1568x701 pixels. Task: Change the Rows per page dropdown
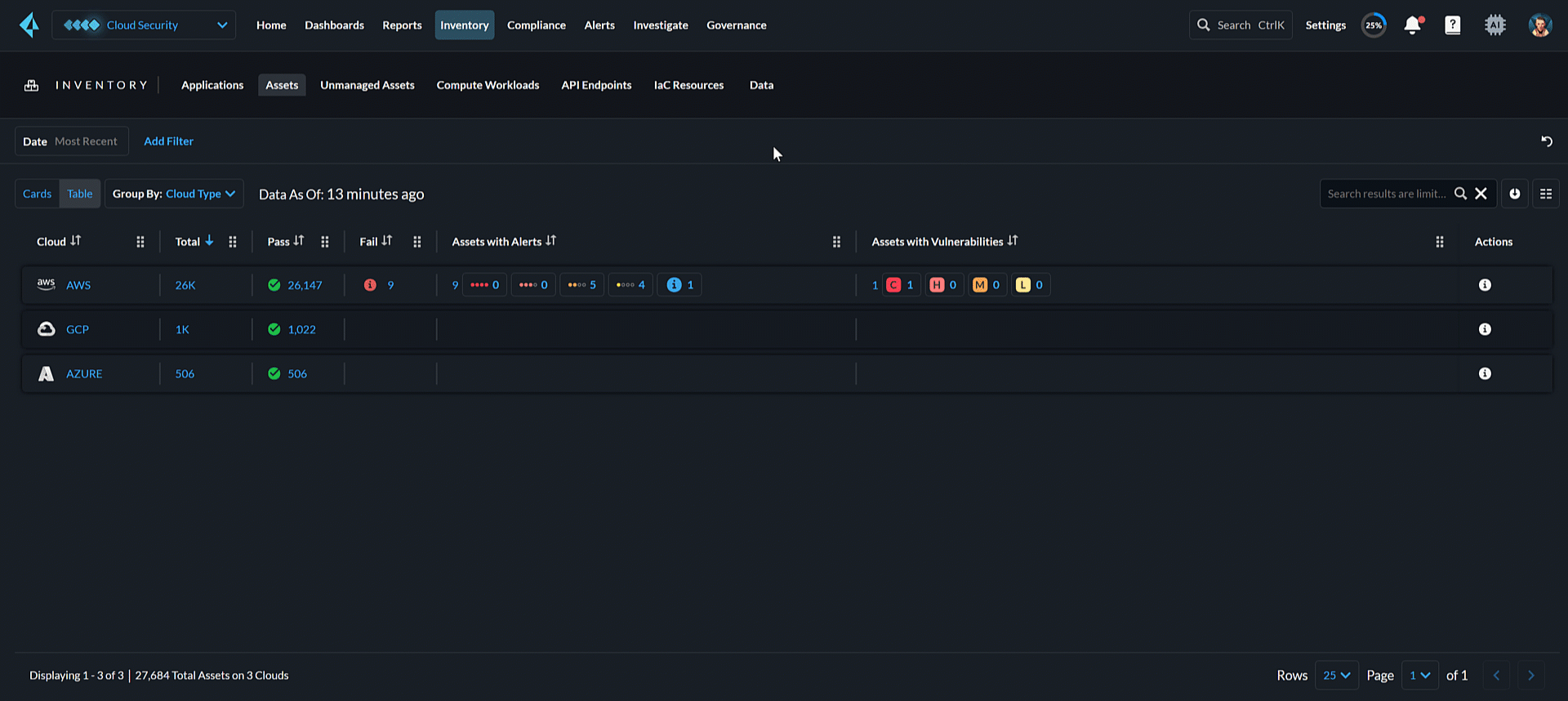coord(1337,676)
